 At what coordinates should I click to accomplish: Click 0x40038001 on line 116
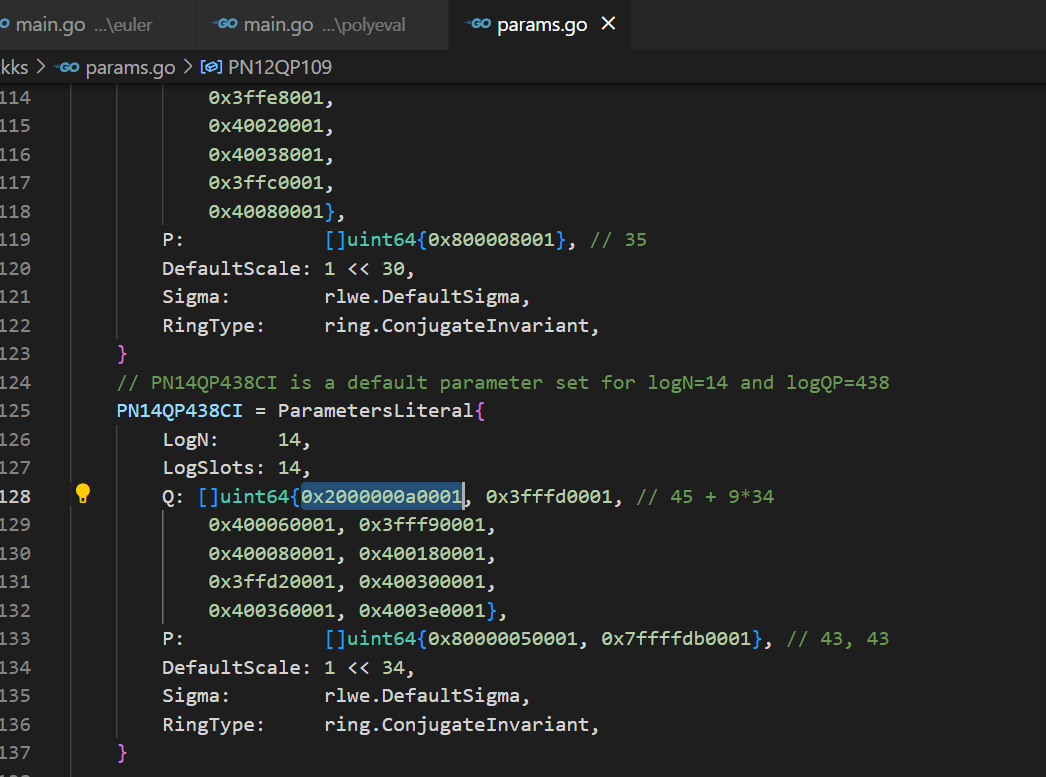[x=266, y=155]
